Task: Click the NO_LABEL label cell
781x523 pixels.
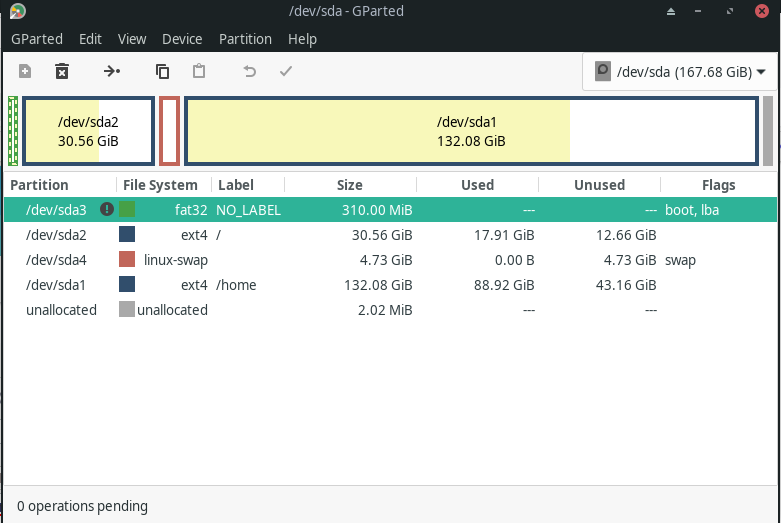Action: (x=249, y=210)
